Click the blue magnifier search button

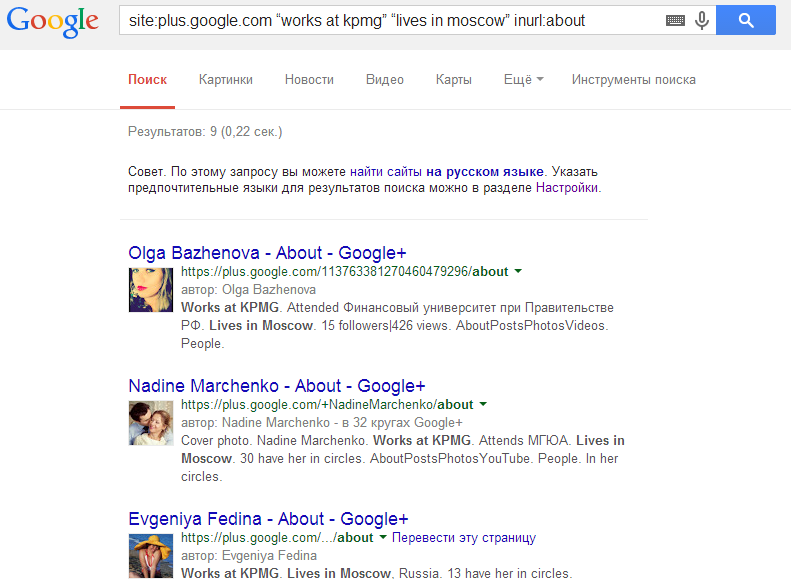coord(746,20)
